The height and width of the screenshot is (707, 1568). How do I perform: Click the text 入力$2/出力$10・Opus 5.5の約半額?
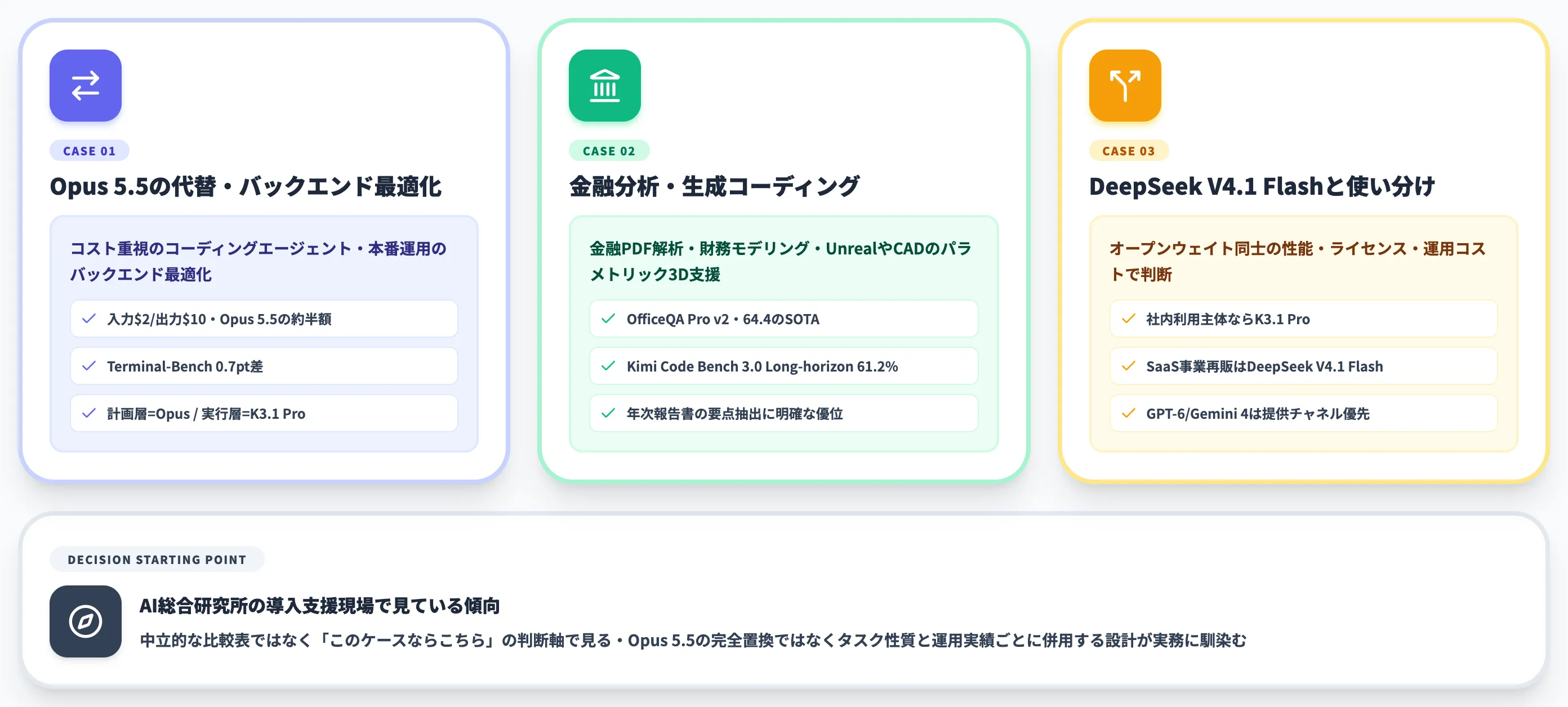pyautogui.click(x=219, y=319)
